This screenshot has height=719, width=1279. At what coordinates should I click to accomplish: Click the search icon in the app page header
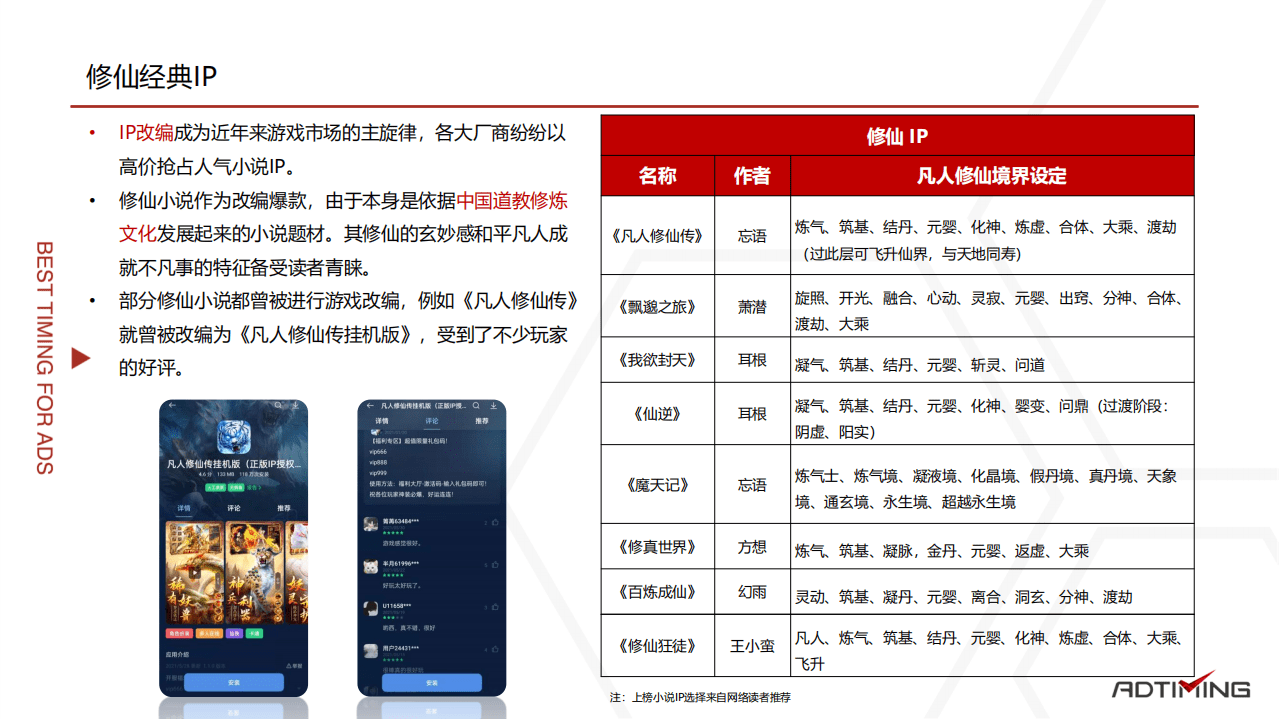279,404
